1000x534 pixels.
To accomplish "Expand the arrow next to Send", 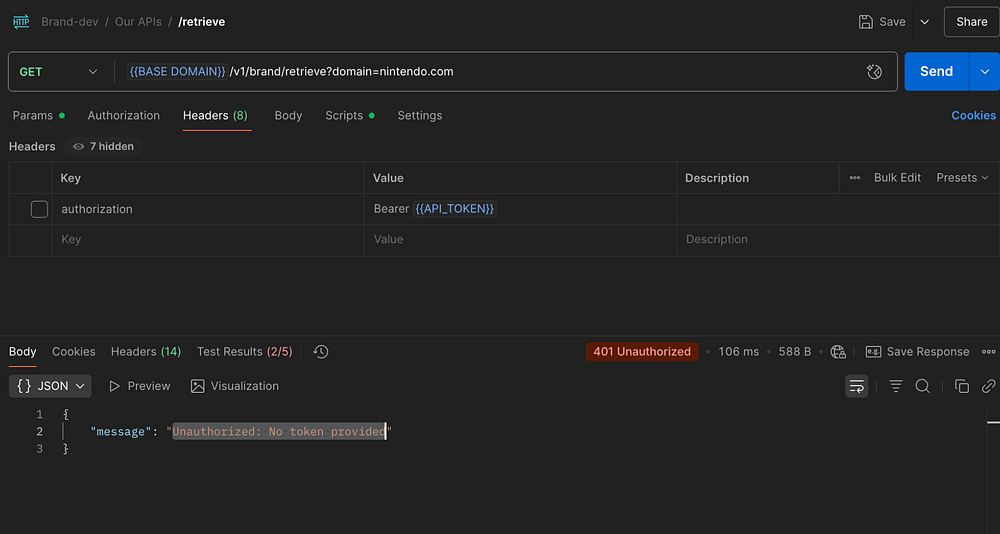I will click(985, 72).
